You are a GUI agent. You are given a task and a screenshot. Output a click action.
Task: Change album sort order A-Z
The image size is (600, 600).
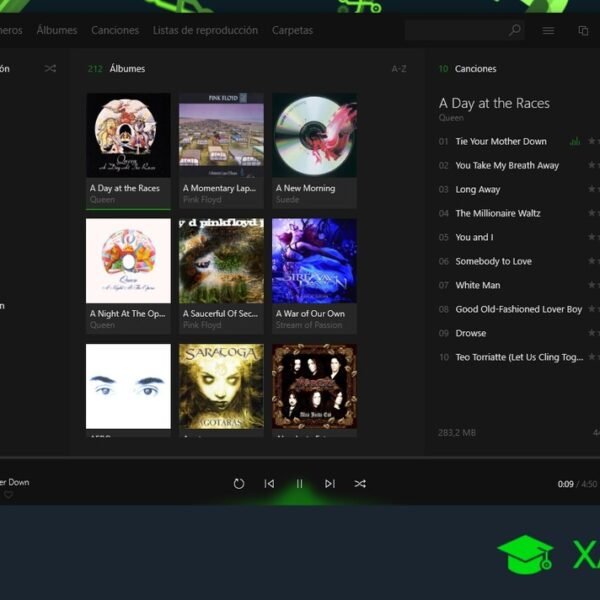[x=399, y=69]
